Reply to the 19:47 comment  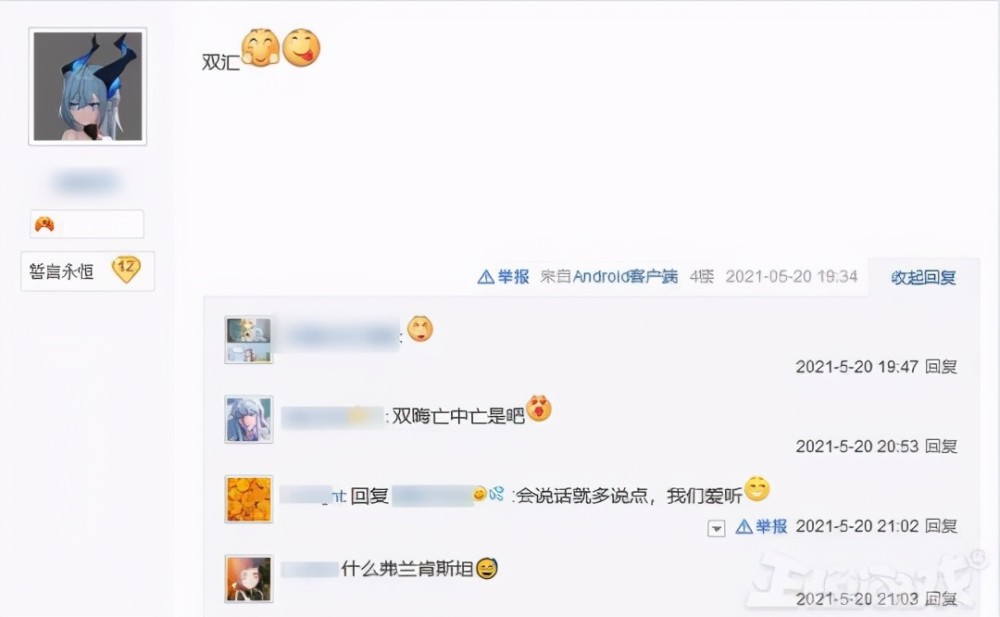(x=941, y=366)
